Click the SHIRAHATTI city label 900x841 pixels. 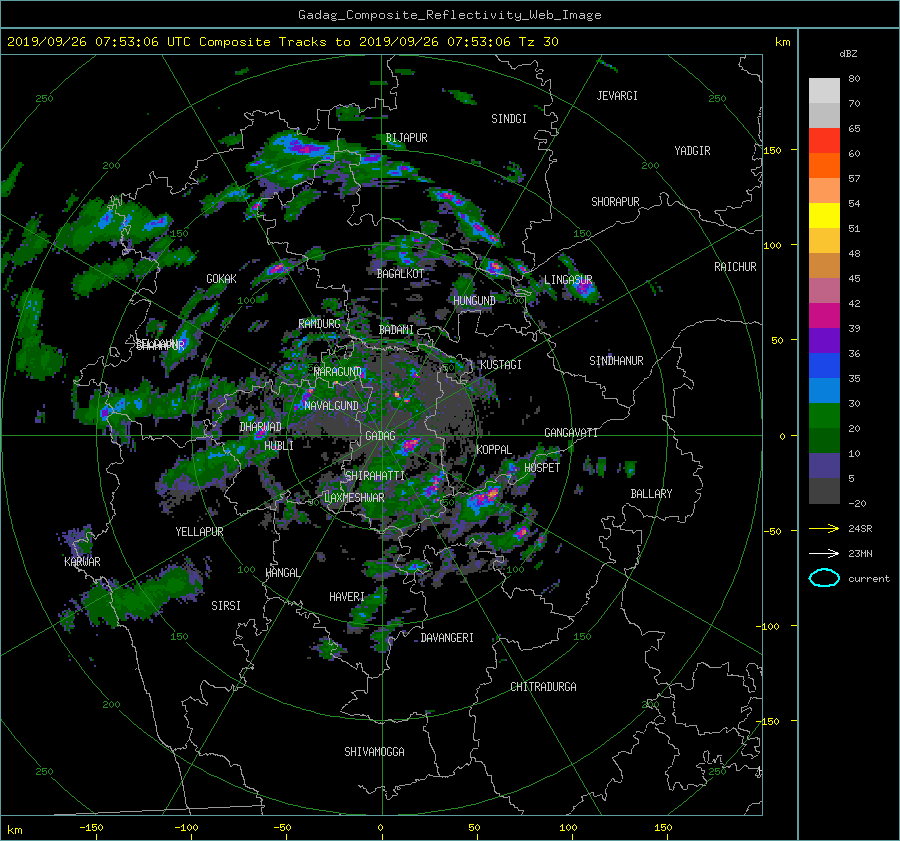click(x=375, y=476)
